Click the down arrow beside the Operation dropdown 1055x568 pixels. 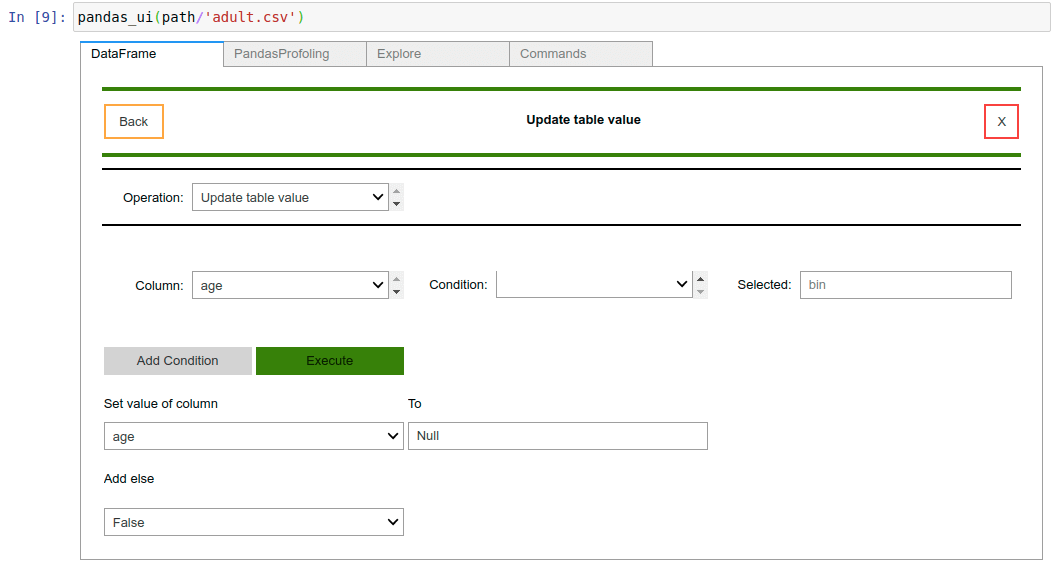click(397, 204)
